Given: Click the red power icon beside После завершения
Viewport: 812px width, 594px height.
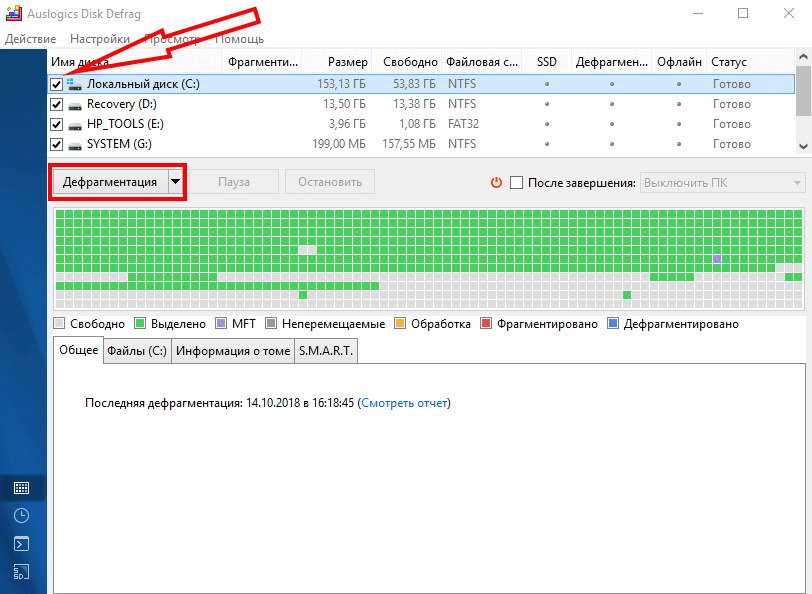Looking at the screenshot, I should pyautogui.click(x=495, y=182).
